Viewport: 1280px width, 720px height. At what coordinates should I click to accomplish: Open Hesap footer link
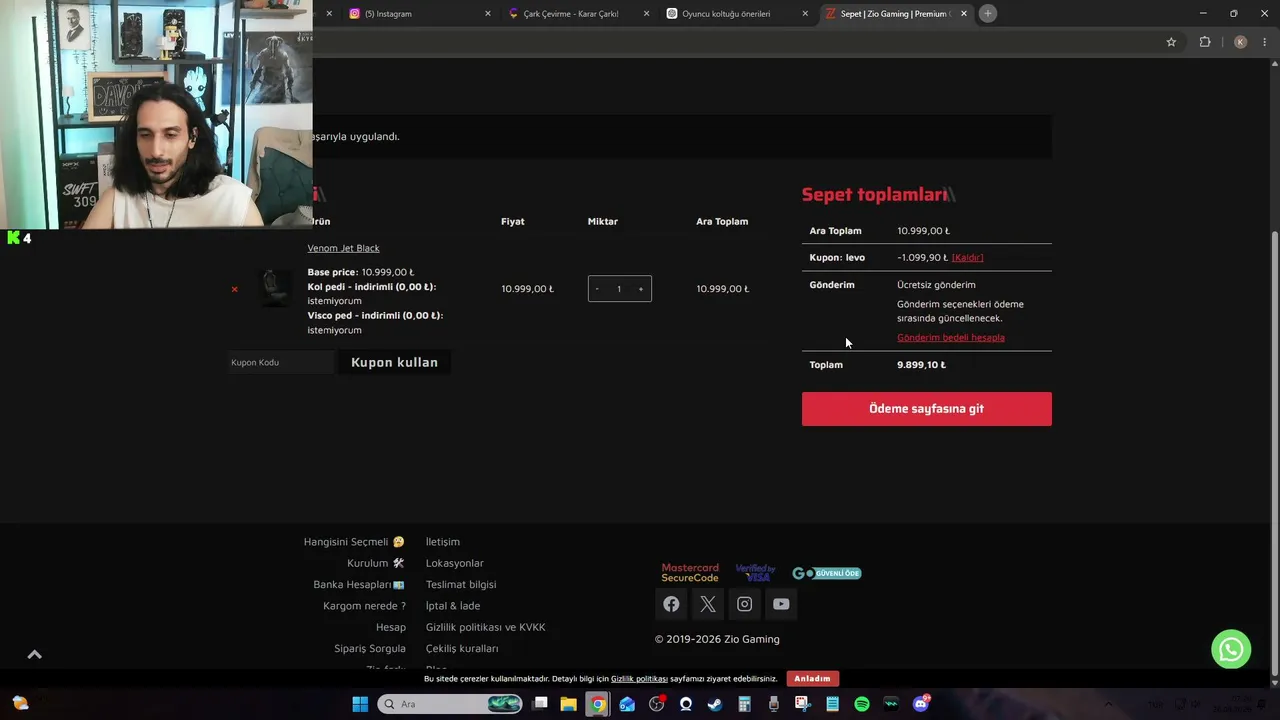(x=391, y=627)
